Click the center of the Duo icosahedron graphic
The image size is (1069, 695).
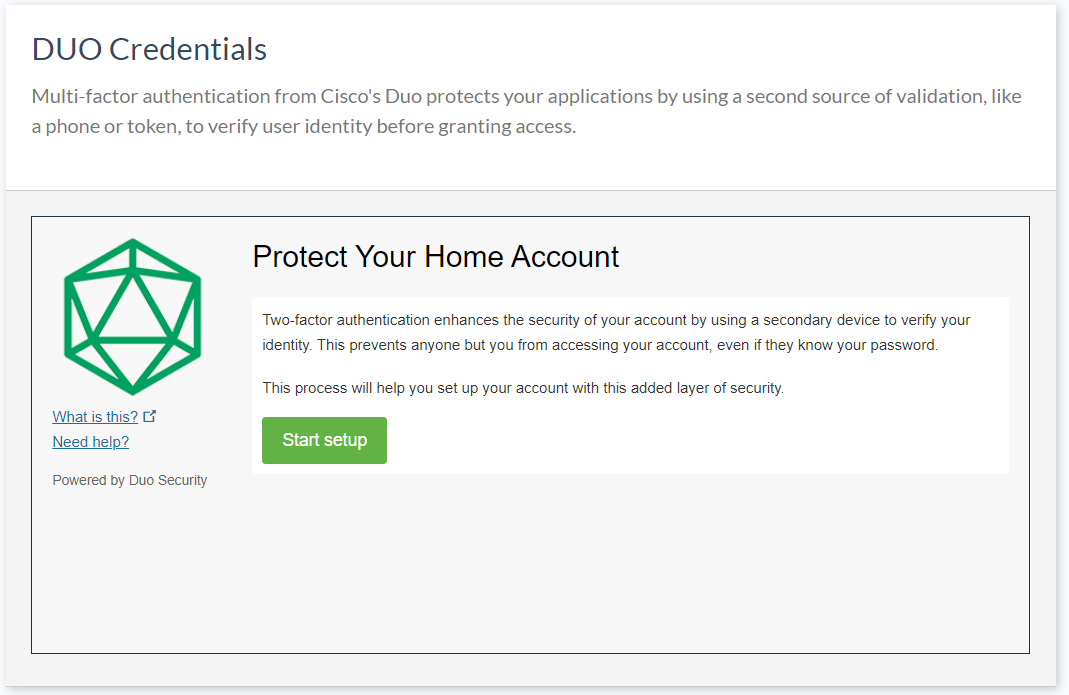point(132,314)
